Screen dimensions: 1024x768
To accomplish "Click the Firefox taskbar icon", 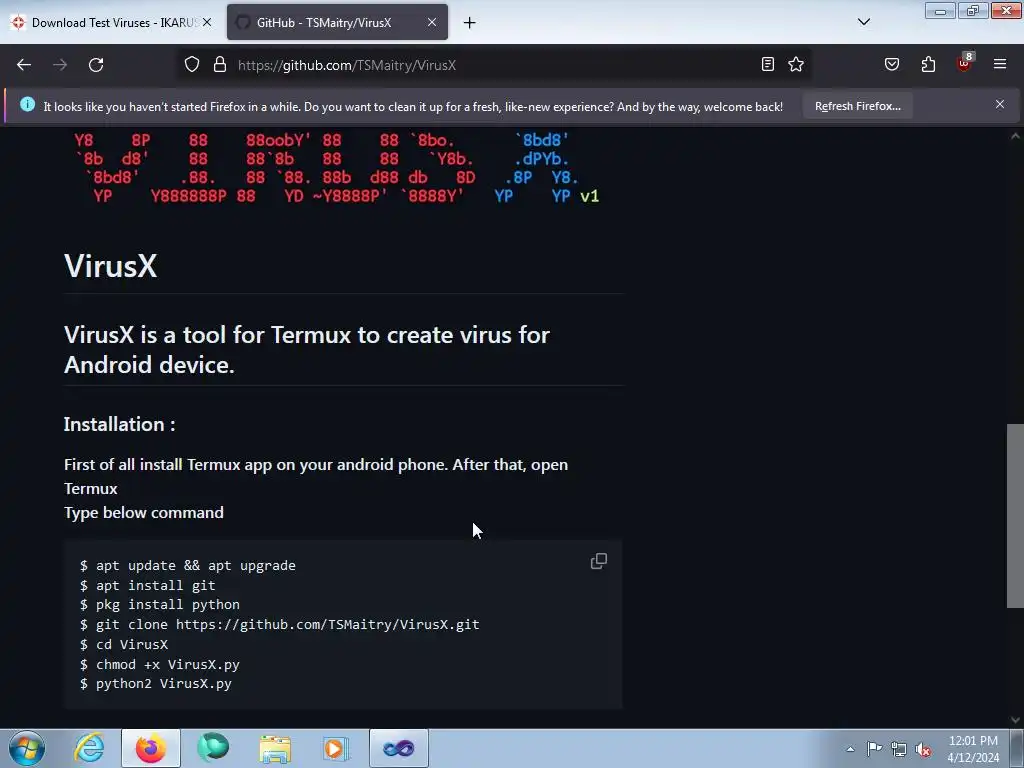I will (151, 748).
